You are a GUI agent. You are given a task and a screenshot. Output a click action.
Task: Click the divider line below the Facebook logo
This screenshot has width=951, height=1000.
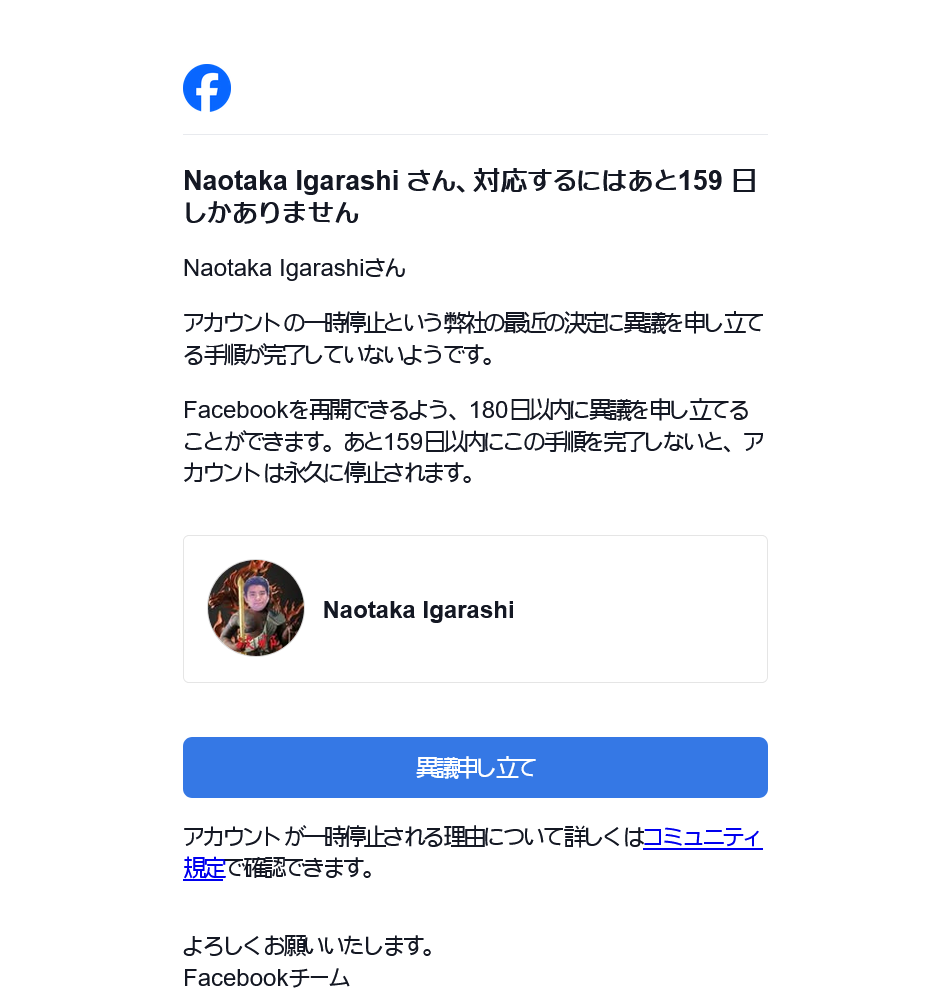click(475, 134)
